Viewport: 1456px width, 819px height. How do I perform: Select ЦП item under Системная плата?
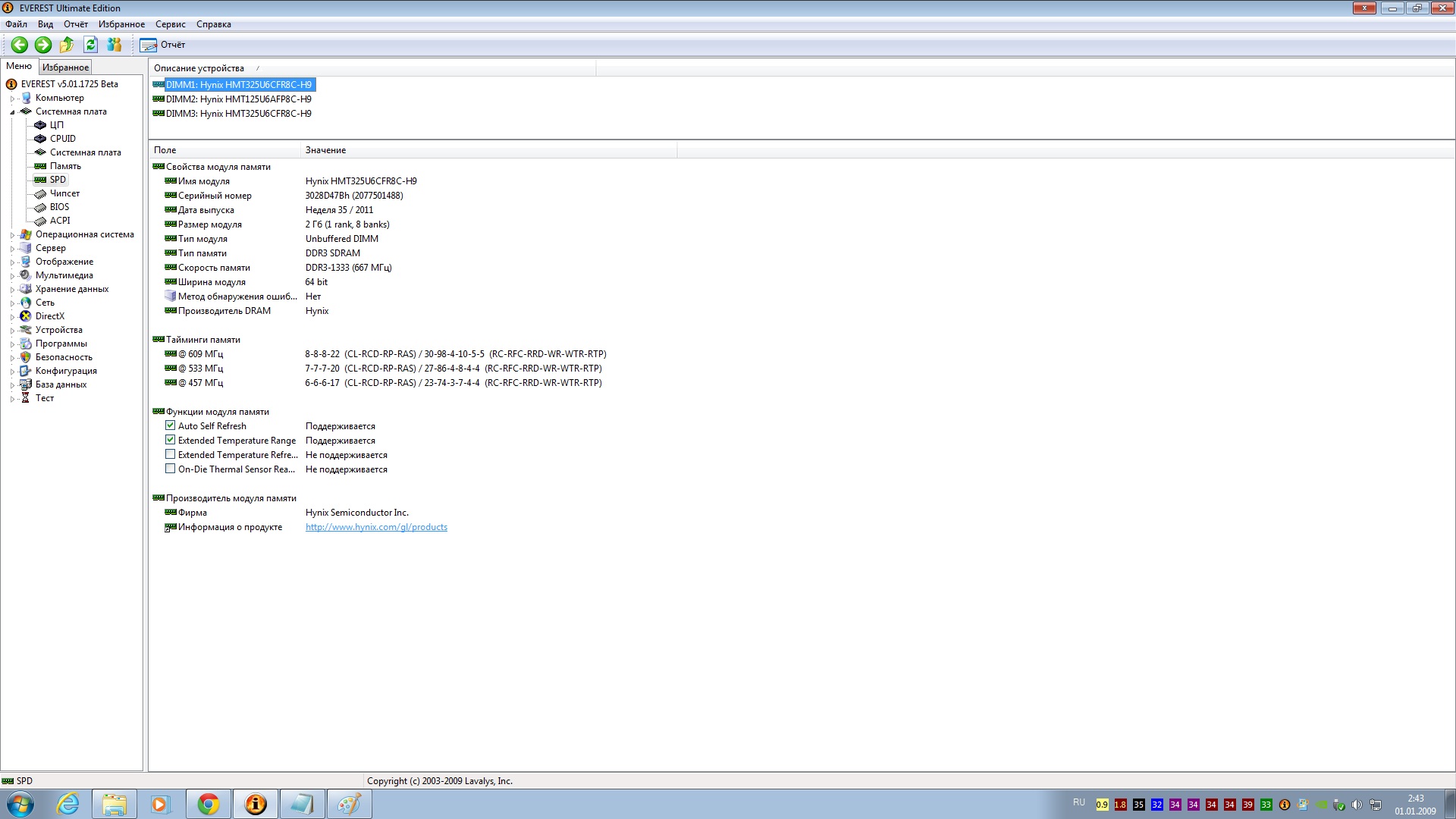click(x=57, y=125)
